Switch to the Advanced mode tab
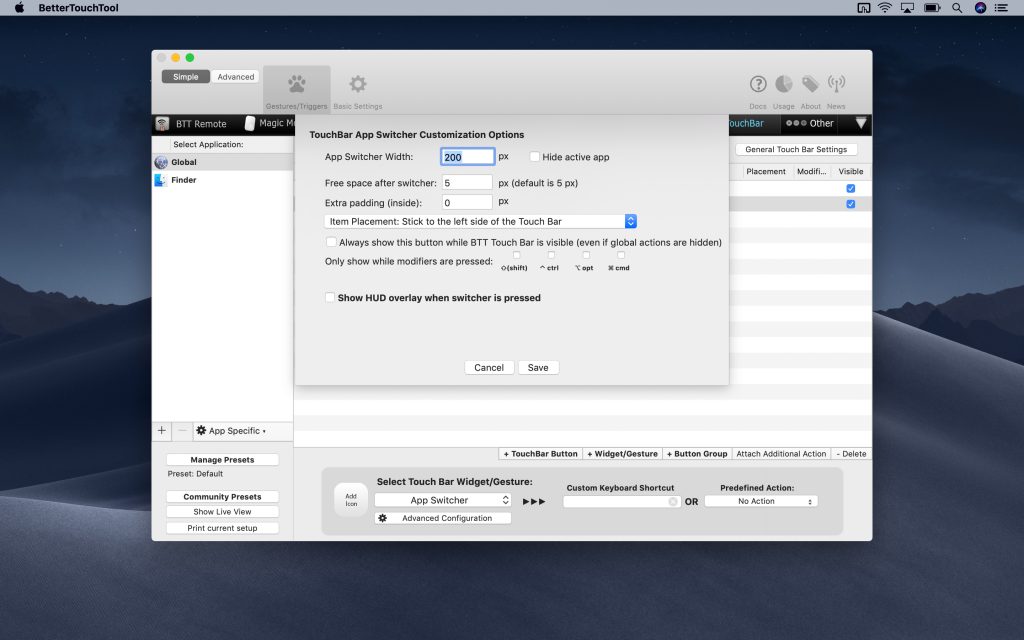Image resolution: width=1024 pixels, height=640 pixels. click(235, 76)
